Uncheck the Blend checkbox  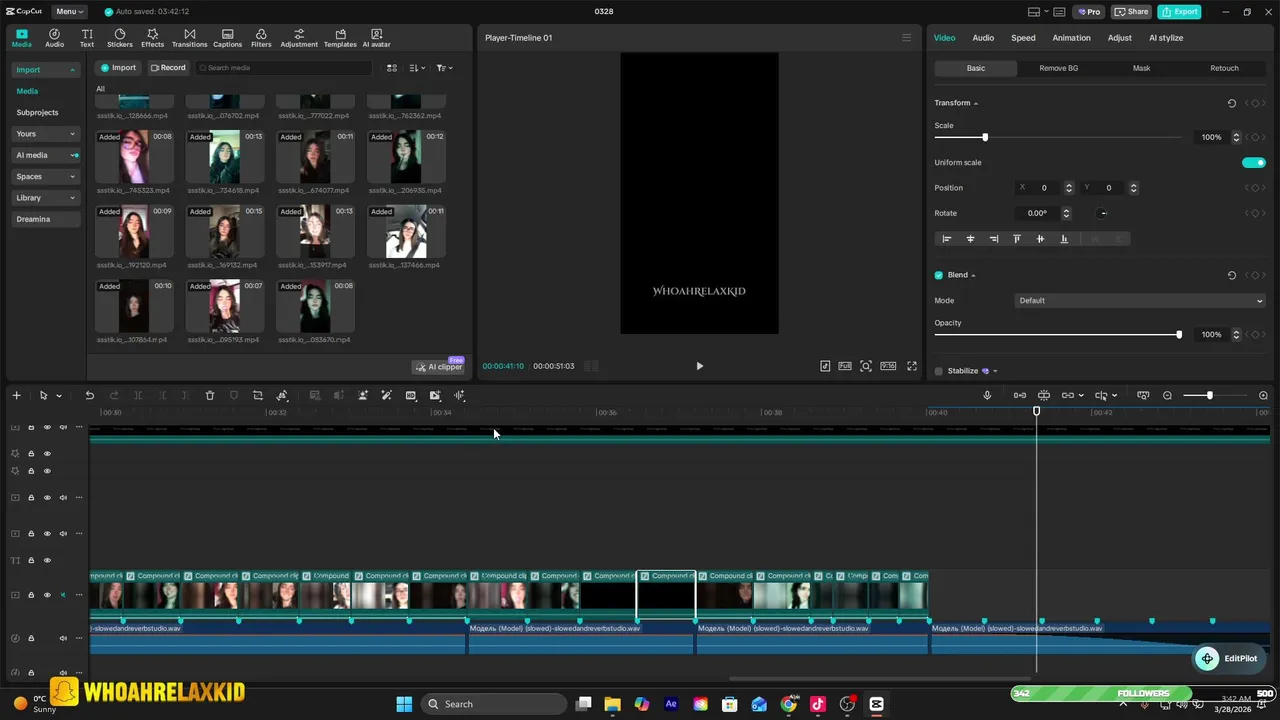pyautogui.click(x=938, y=275)
